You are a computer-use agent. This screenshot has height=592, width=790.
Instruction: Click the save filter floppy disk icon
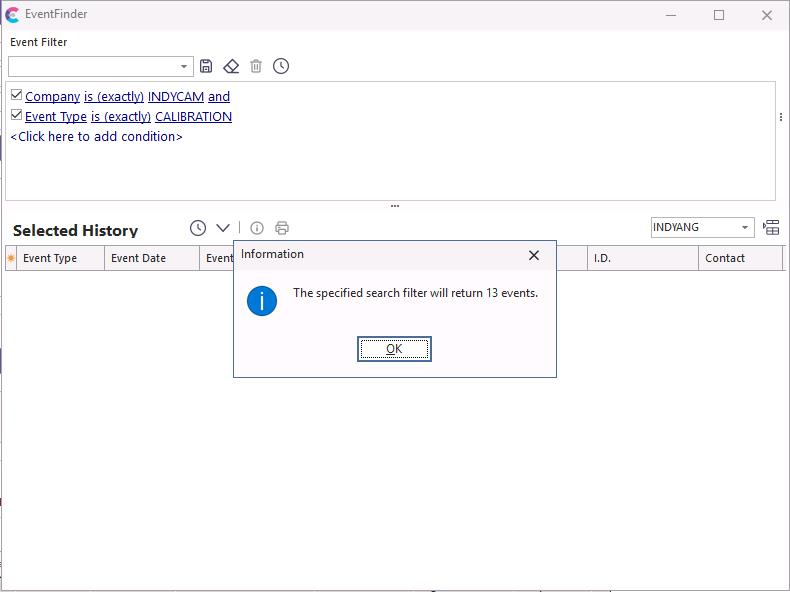coord(206,66)
